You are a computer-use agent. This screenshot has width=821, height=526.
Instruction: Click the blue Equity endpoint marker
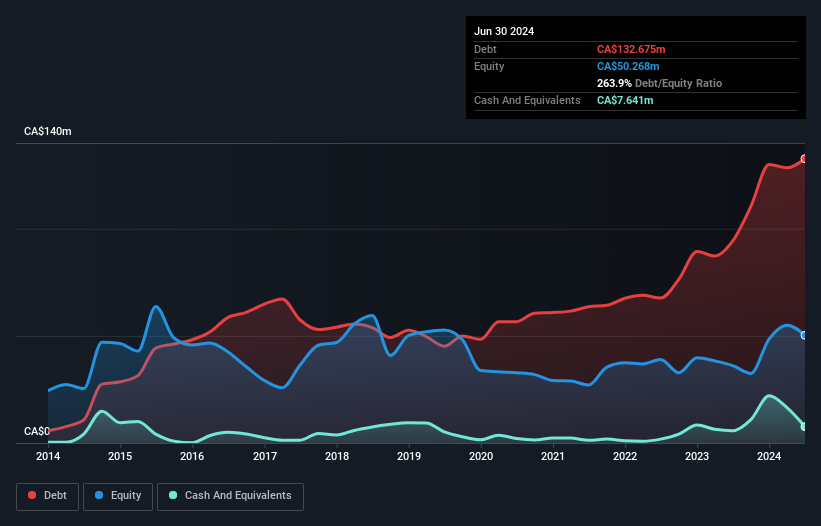[x=804, y=335]
